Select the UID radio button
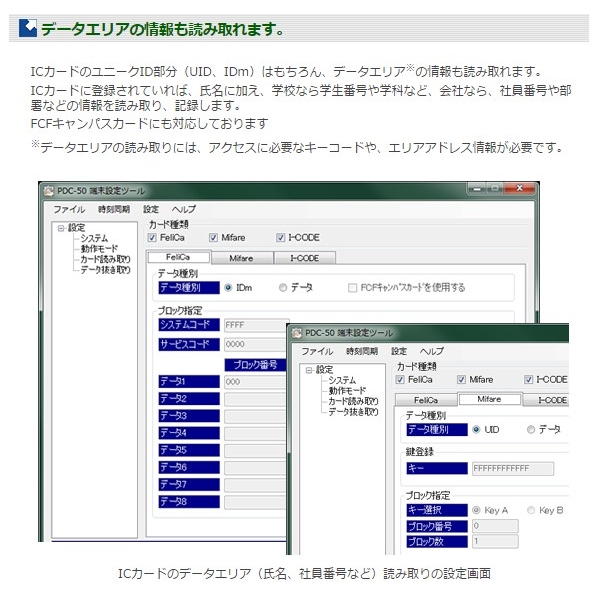The height and width of the screenshot is (595, 595). 476,430
